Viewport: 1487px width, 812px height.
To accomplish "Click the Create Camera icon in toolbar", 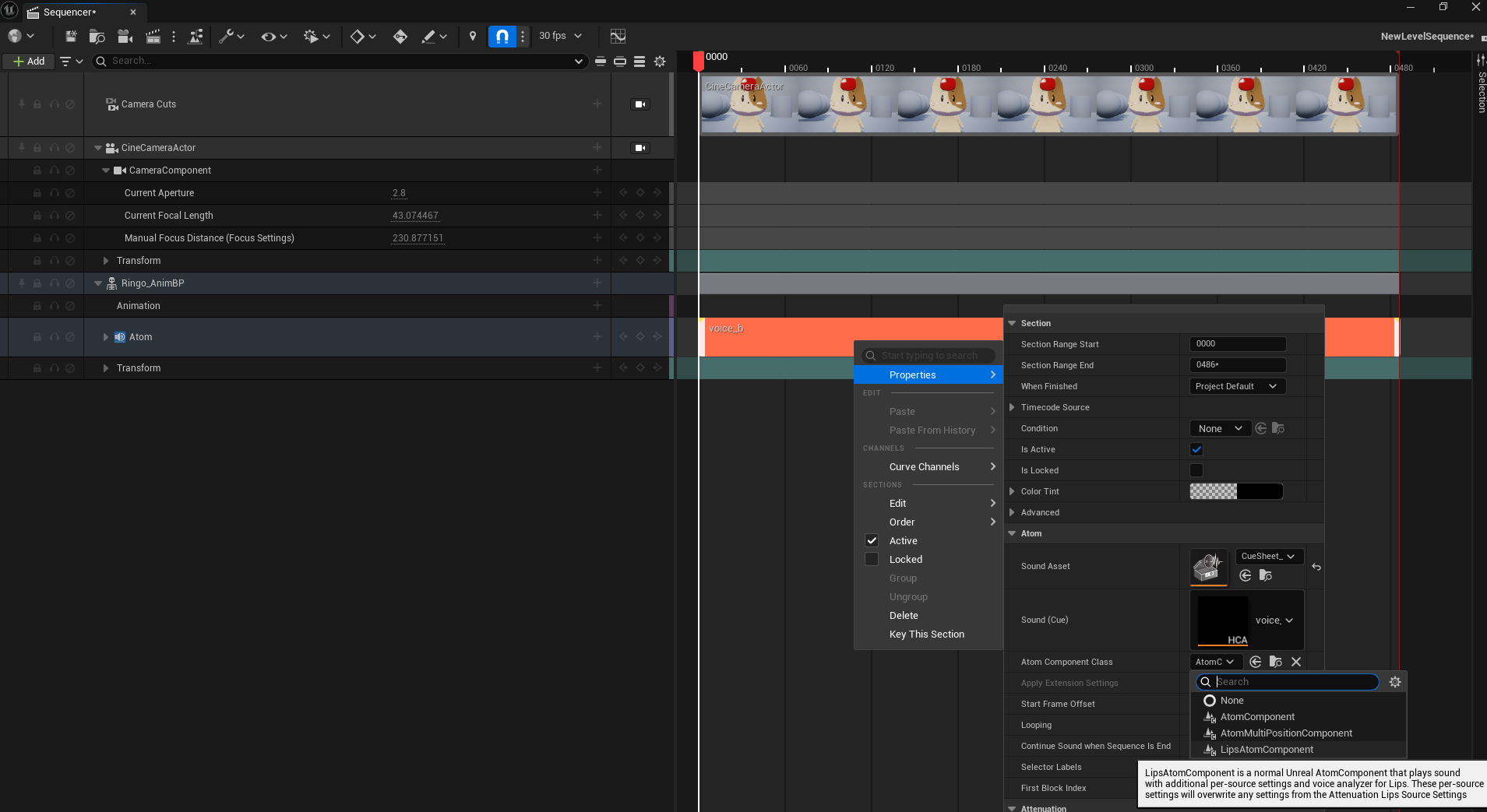I will coord(125,37).
